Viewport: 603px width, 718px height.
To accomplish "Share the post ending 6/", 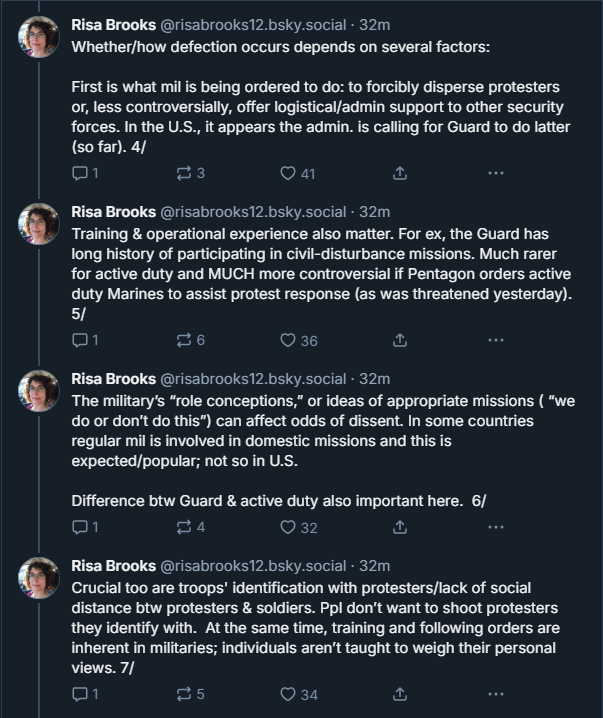I will point(400,527).
